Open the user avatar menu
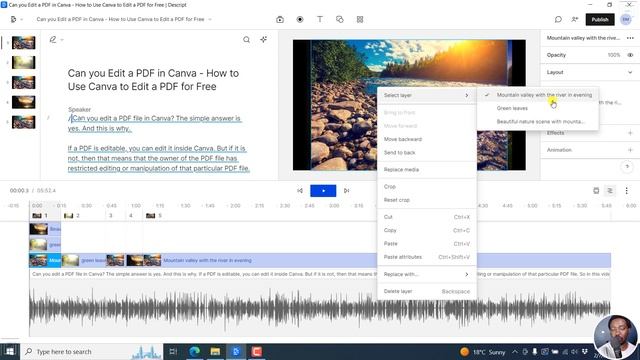 [626, 19]
